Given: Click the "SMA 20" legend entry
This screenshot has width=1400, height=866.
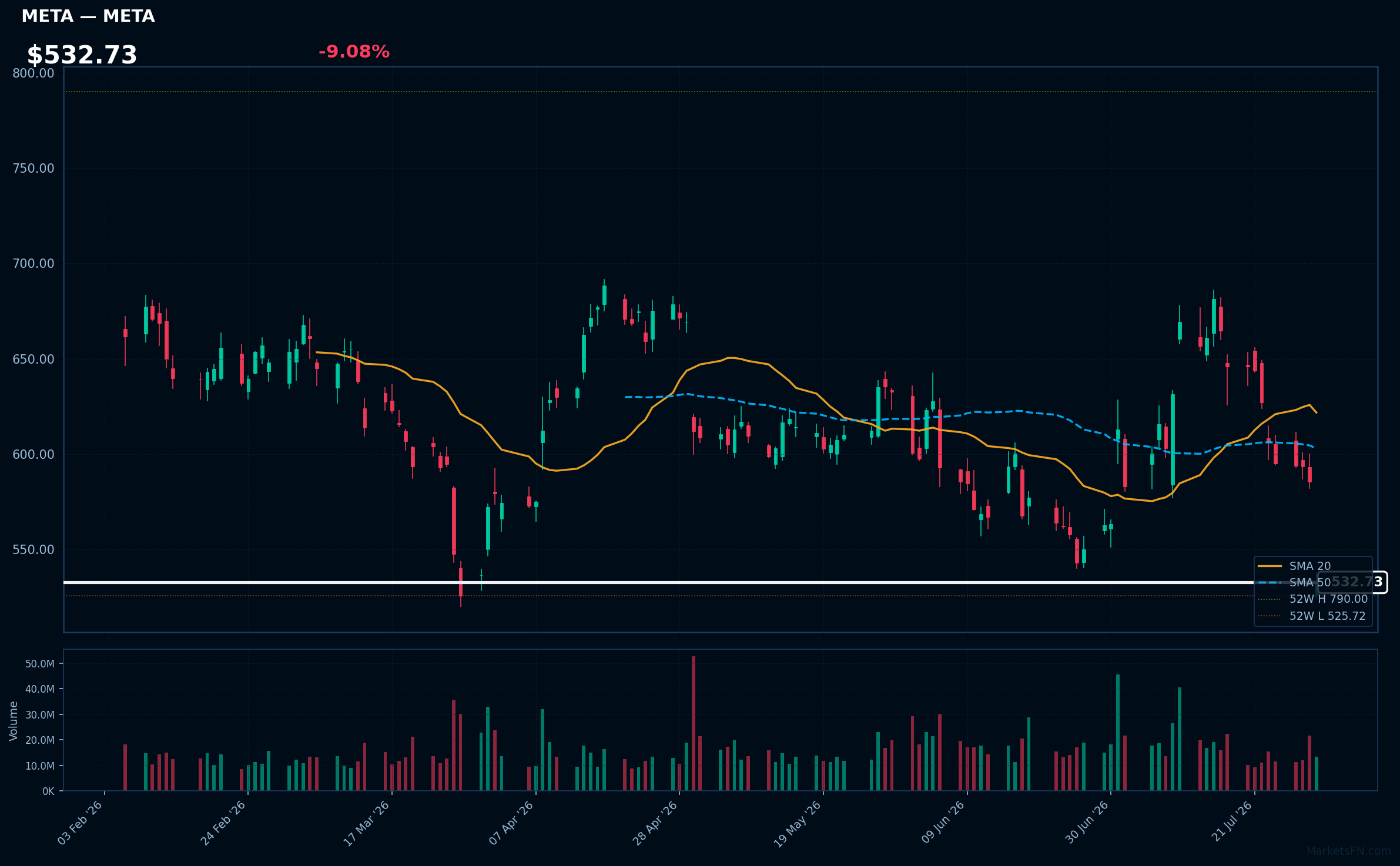Looking at the screenshot, I should click(x=1294, y=566).
